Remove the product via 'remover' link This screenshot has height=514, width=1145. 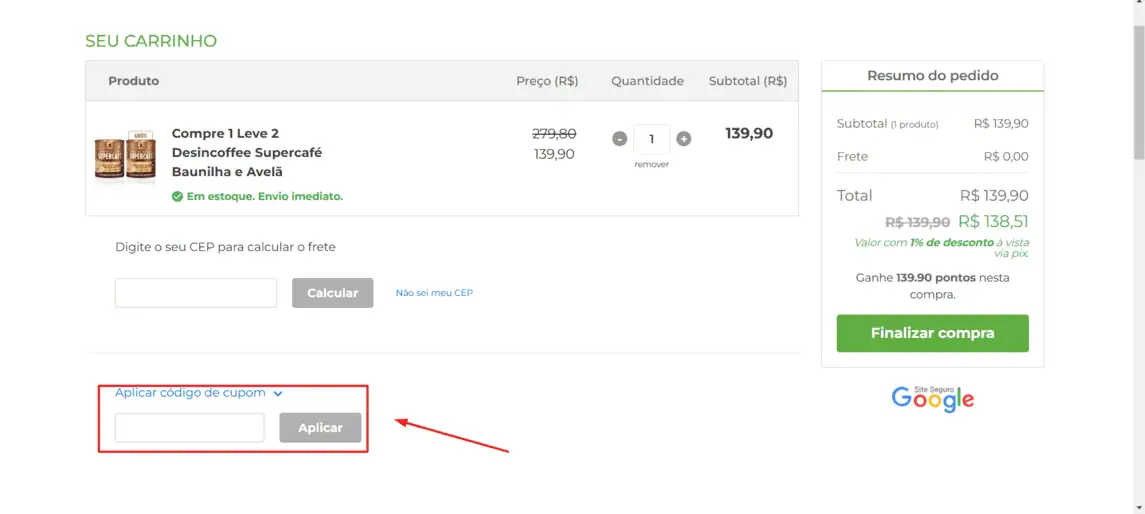point(651,164)
